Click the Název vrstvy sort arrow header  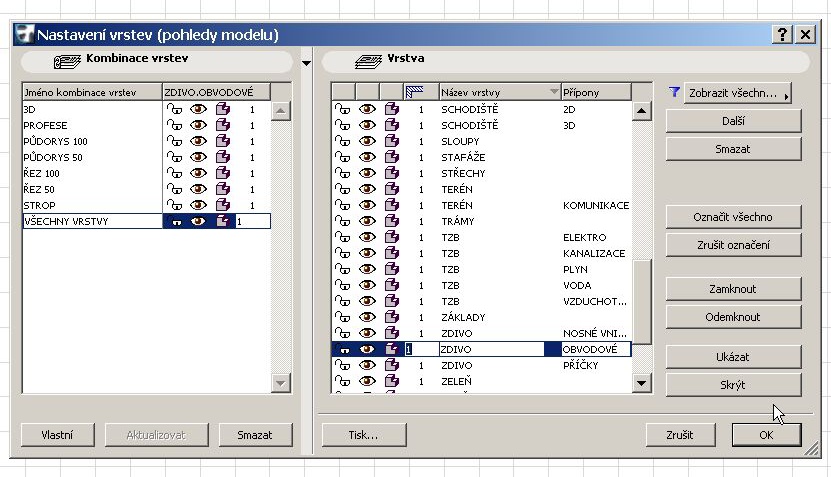click(x=554, y=92)
